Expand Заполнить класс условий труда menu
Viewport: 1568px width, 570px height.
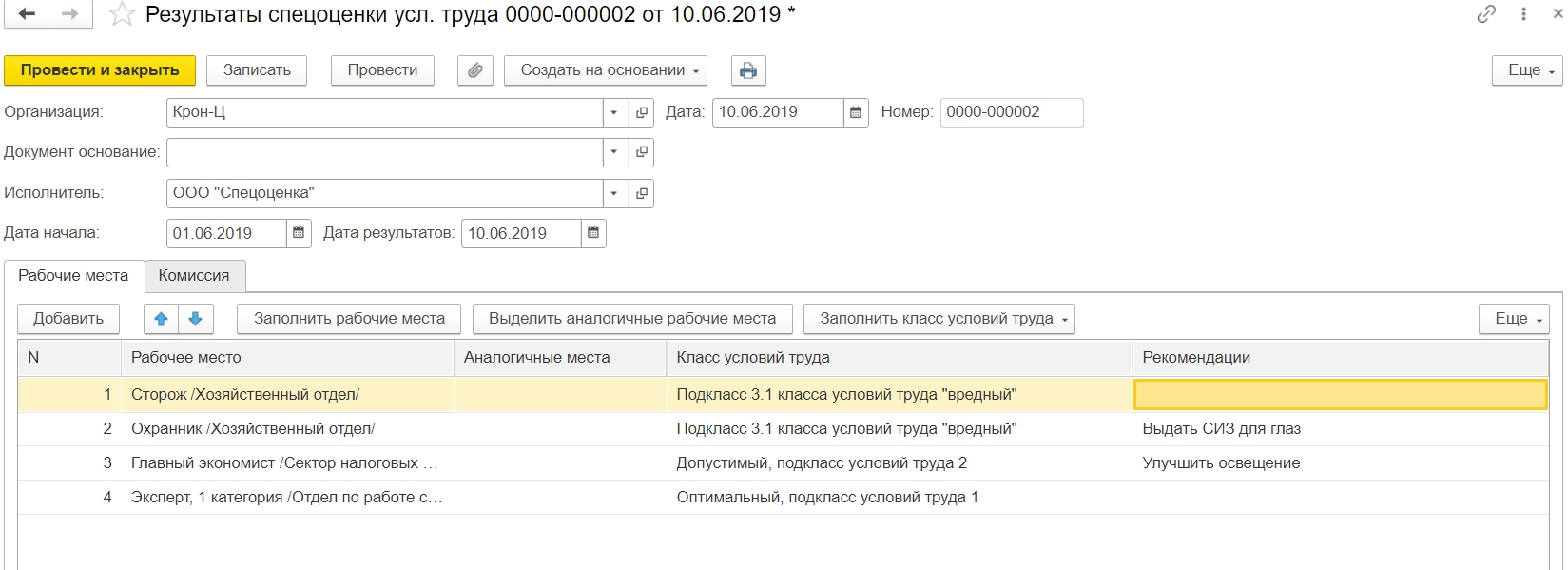click(x=939, y=319)
